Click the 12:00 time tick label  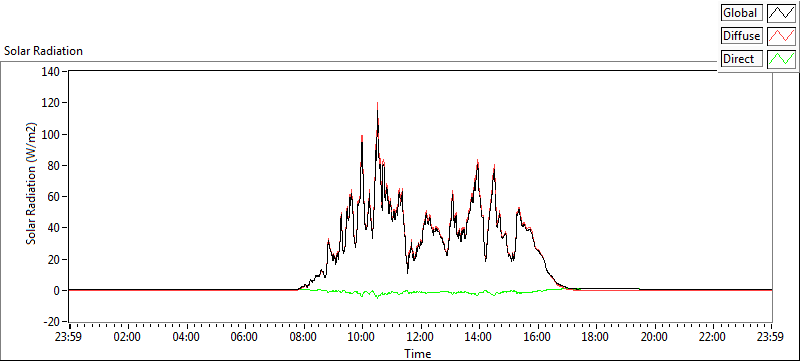420,337
